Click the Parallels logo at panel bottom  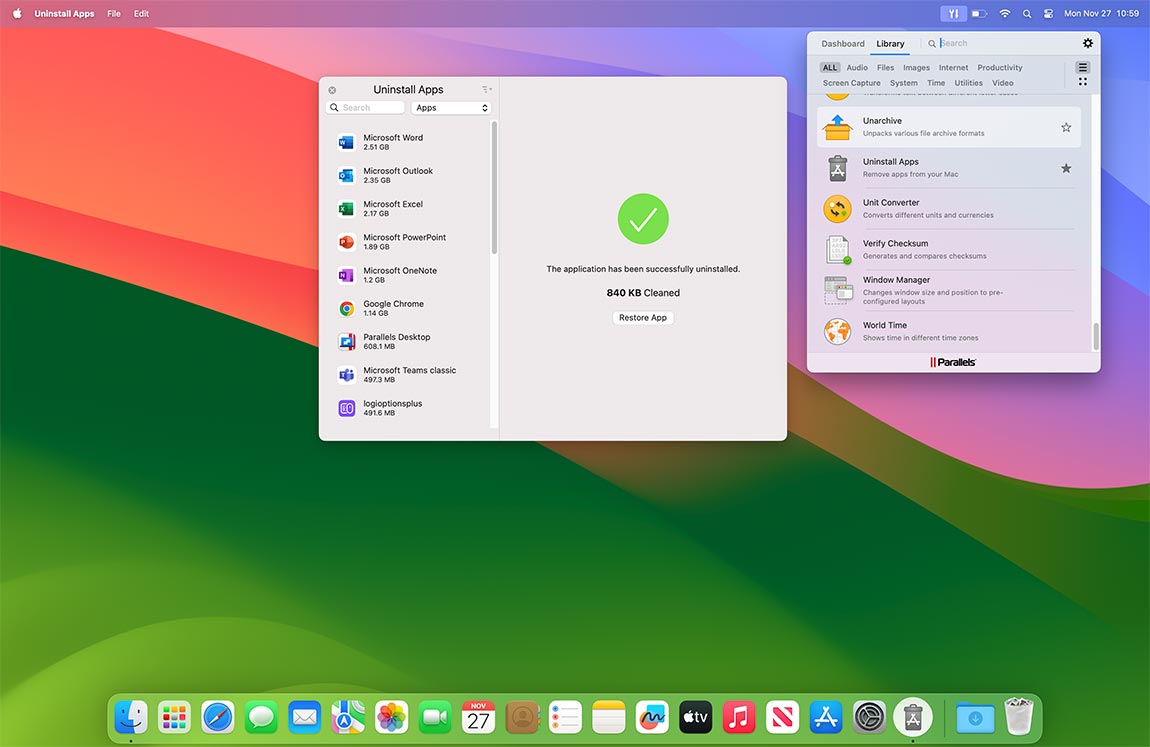952,362
